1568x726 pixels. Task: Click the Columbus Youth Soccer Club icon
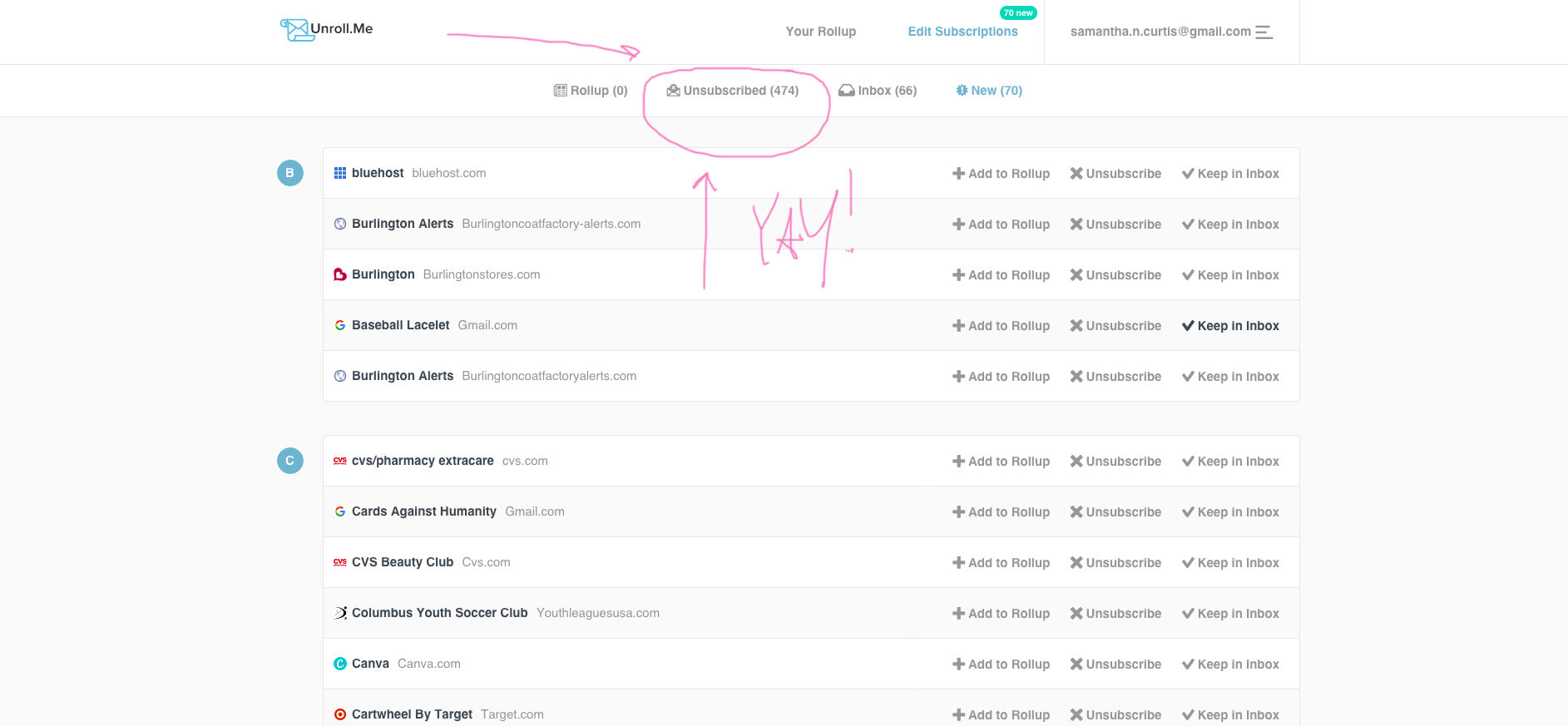coord(340,613)
